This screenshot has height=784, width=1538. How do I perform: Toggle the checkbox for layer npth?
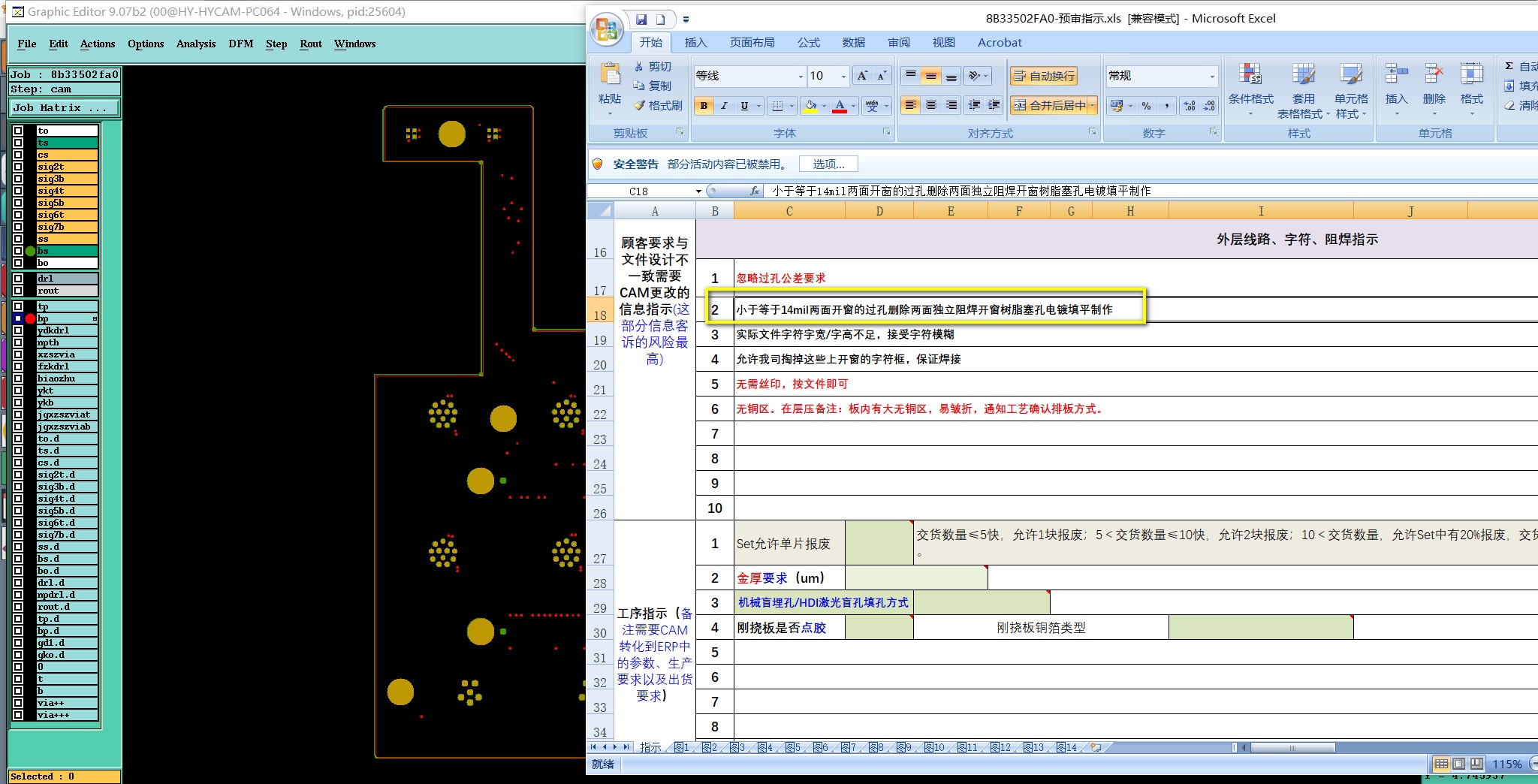point(18,342)
